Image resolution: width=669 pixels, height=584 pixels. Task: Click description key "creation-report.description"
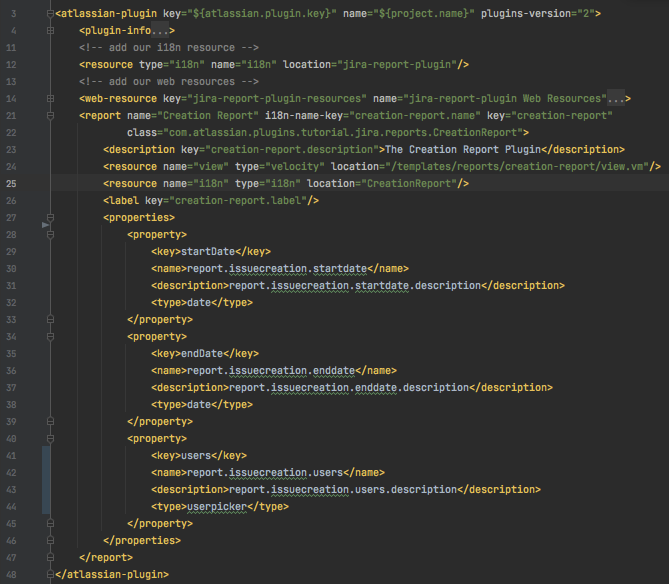pyautogui.click(x=292, y=150)
